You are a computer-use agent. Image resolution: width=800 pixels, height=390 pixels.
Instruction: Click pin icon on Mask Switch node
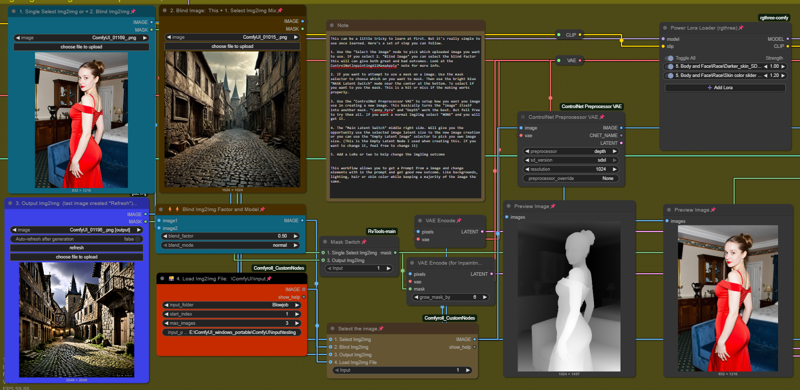[x=364, y=242]
